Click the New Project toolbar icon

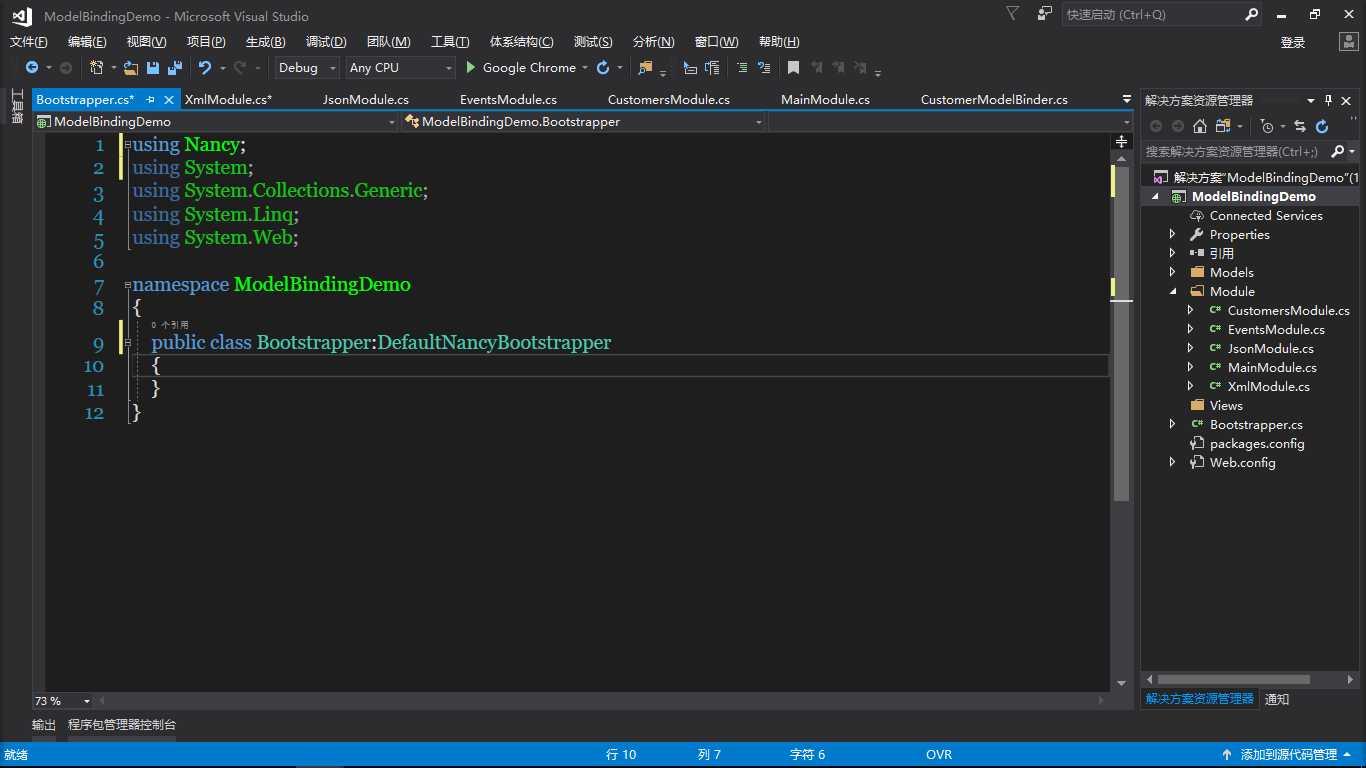97,68
